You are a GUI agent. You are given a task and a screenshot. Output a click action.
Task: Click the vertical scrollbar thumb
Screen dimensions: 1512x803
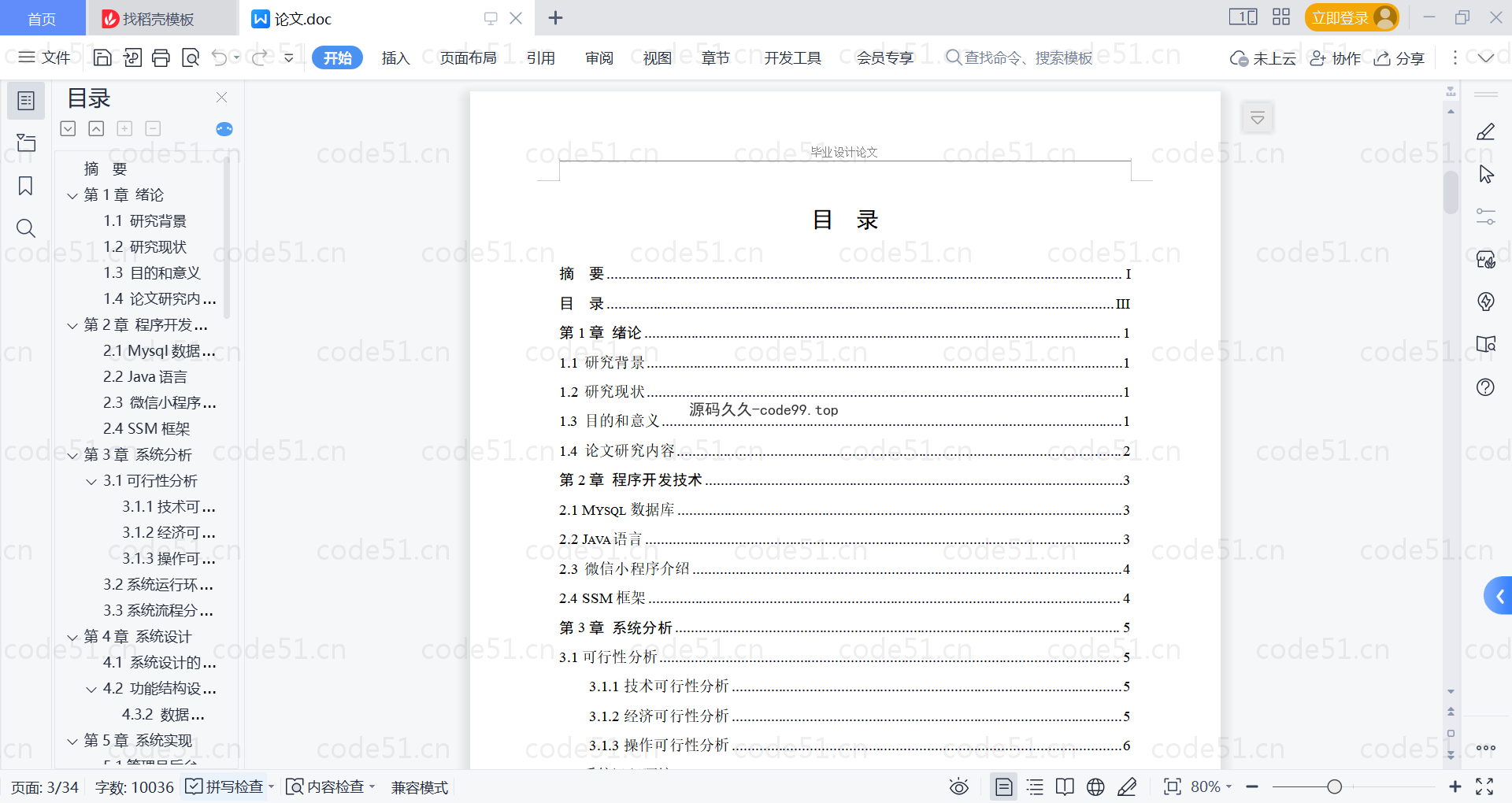pos(1451,192)
